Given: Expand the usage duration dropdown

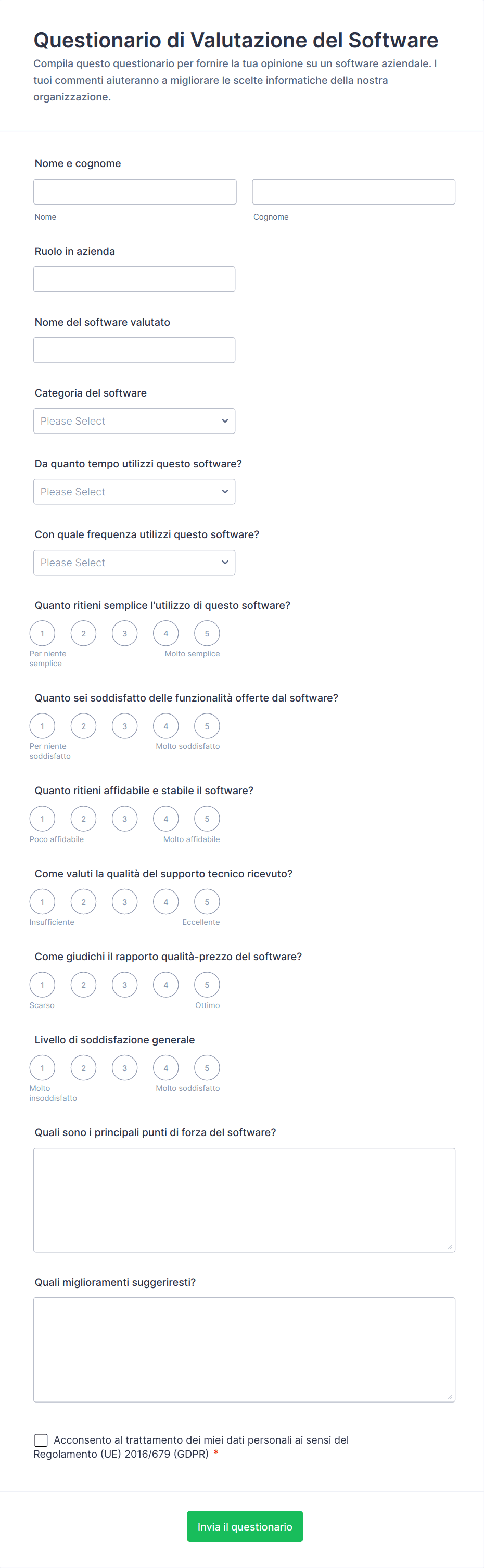Looking at the screenshot, I should click(134, 491).
